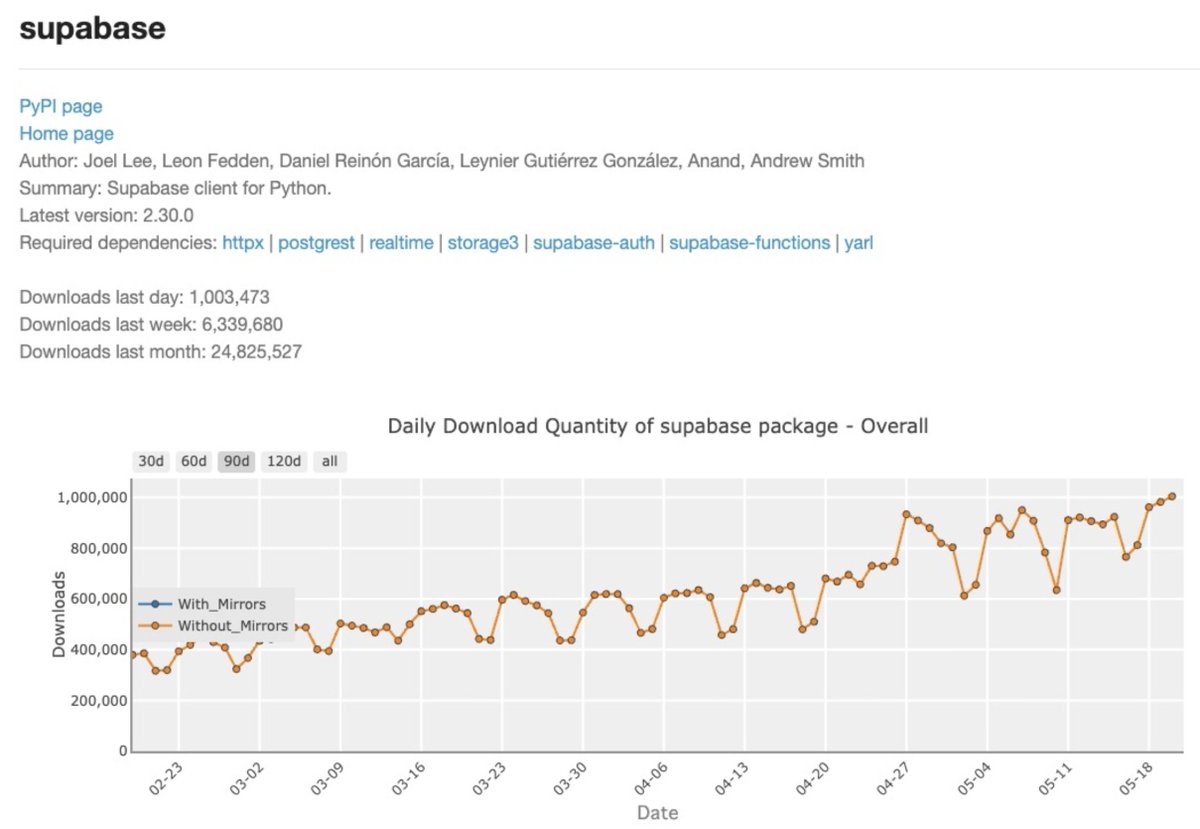
Task: Click 'Downloads last day: 1,003,473' text
Action: click(144, 297)
